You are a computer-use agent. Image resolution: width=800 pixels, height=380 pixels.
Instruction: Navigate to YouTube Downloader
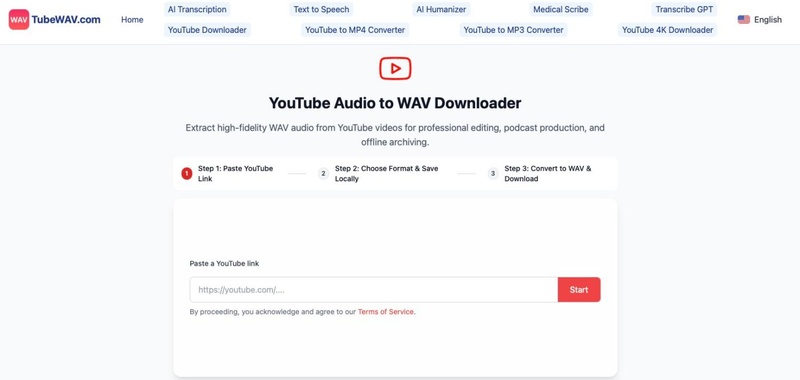(x=207, y=30)
